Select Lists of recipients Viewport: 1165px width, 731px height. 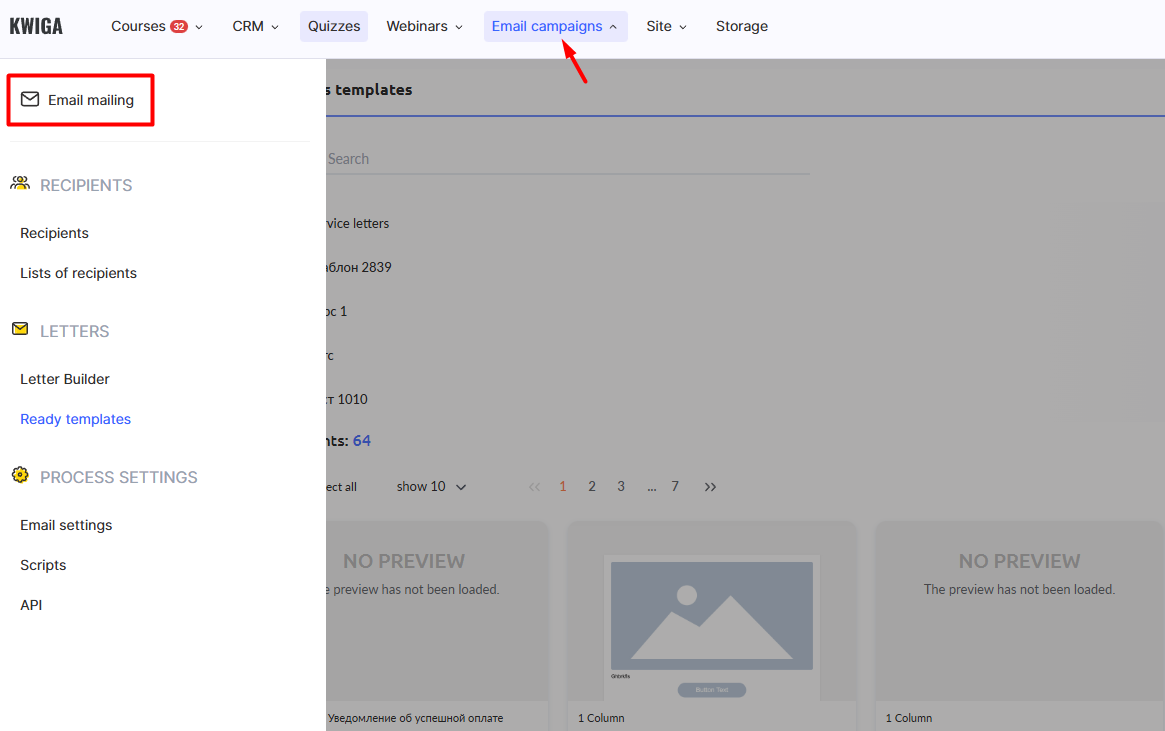point(78,273)
